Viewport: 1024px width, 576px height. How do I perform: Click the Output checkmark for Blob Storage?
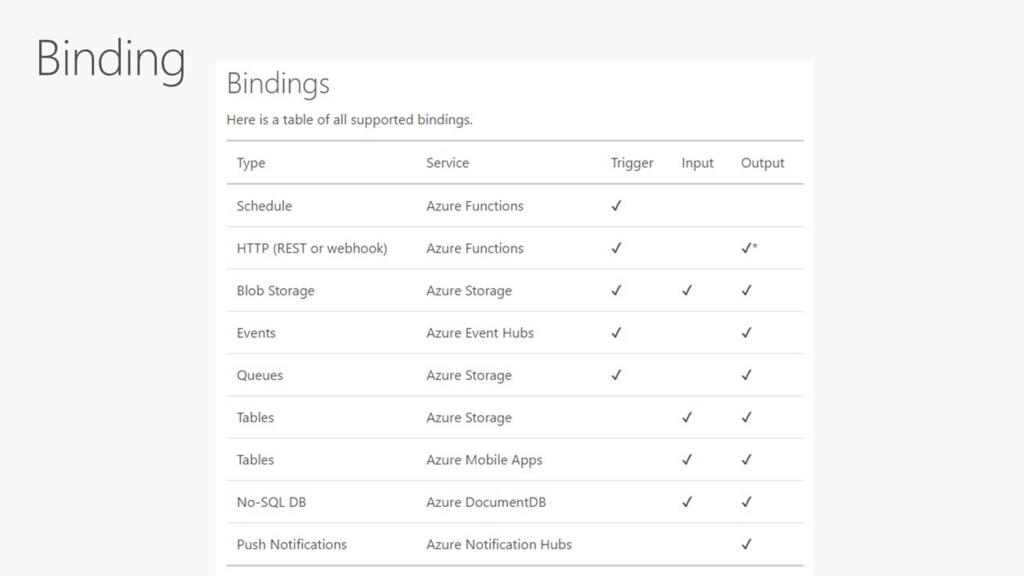(746, 291)
